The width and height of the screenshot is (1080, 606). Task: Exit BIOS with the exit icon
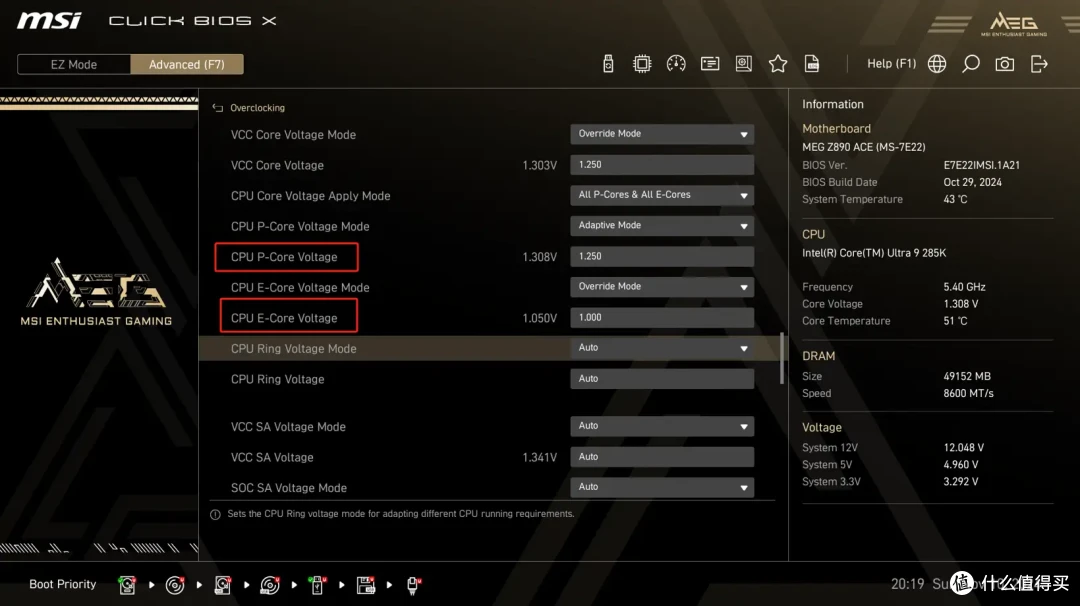1039,64
